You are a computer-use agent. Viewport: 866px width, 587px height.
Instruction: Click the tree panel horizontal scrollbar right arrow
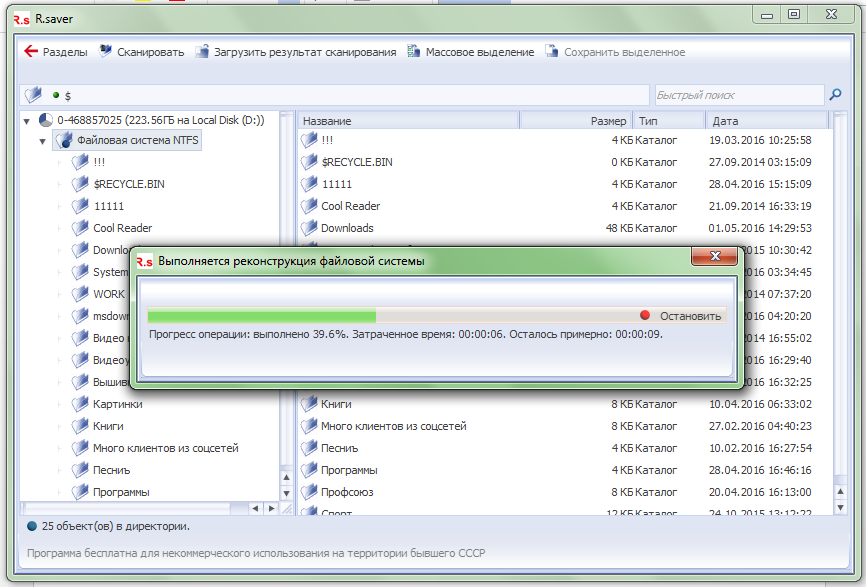[271, 508]
